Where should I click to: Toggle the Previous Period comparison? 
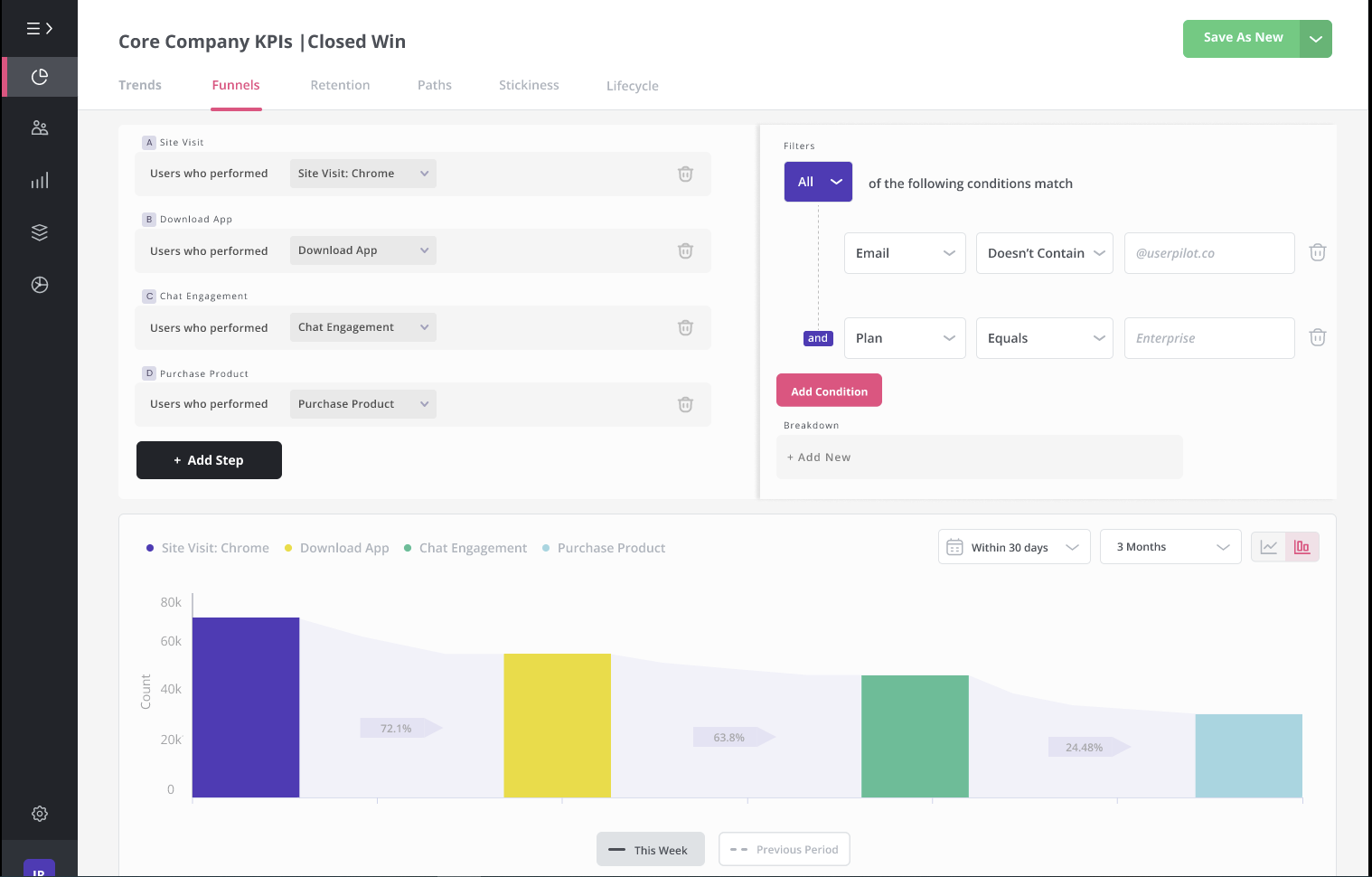tap(784, 849)
